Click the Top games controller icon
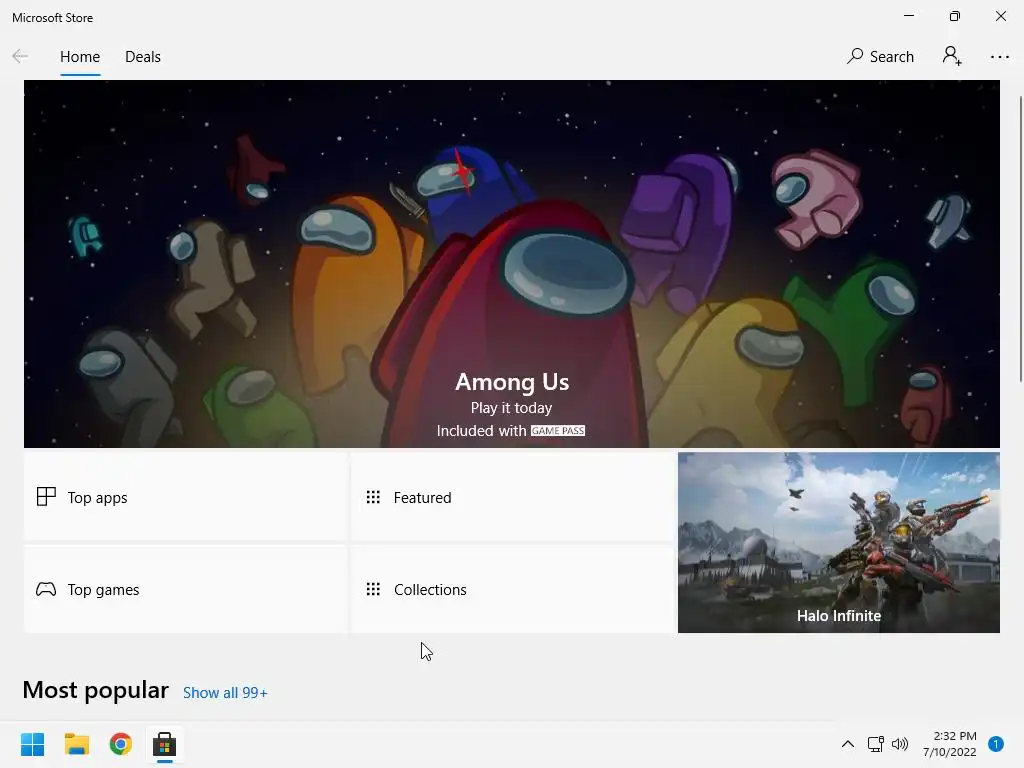Viewport: 1024px width, 768px height. (46, 589)
